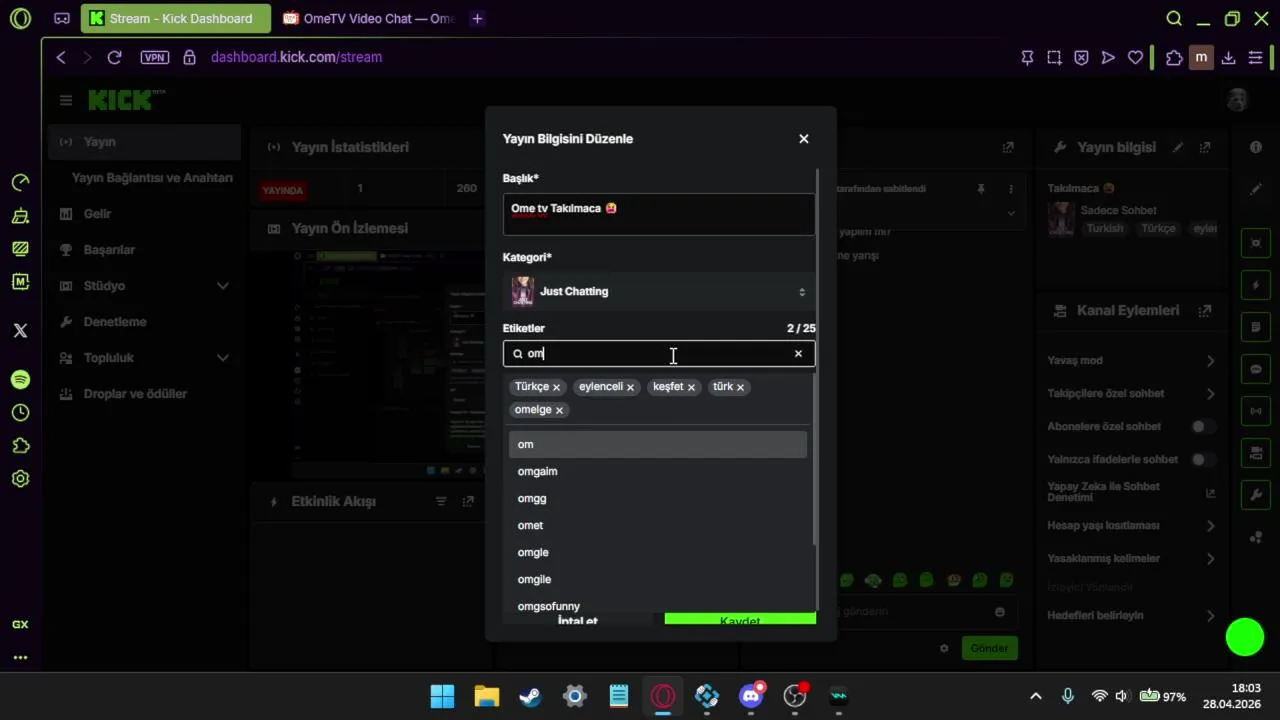Image resolution: width=1280 pixels, height=720 pixels.
Task: Toggle Yalnızca ifadelerle sohbet switch
Action: click(1203, 460)
